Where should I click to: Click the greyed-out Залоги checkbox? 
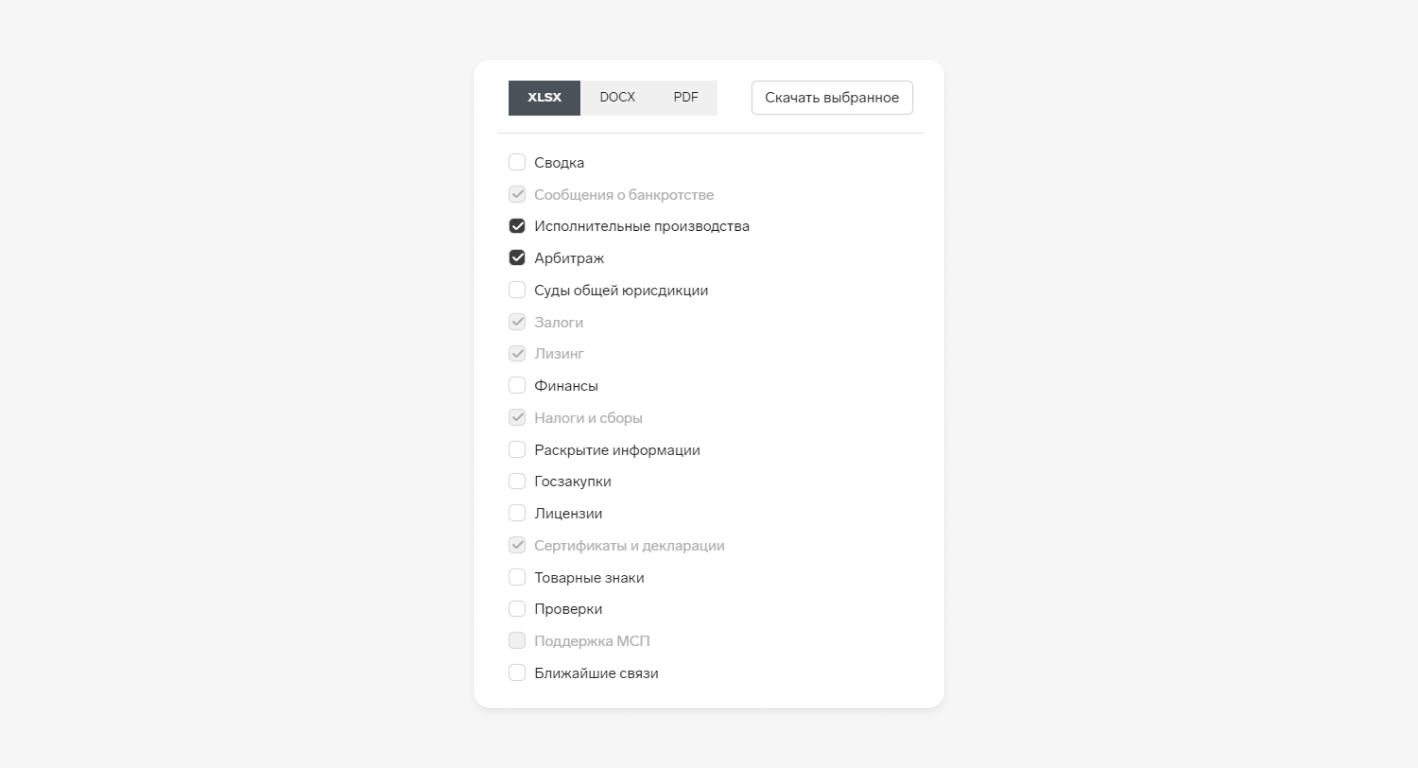coord(517,322)
